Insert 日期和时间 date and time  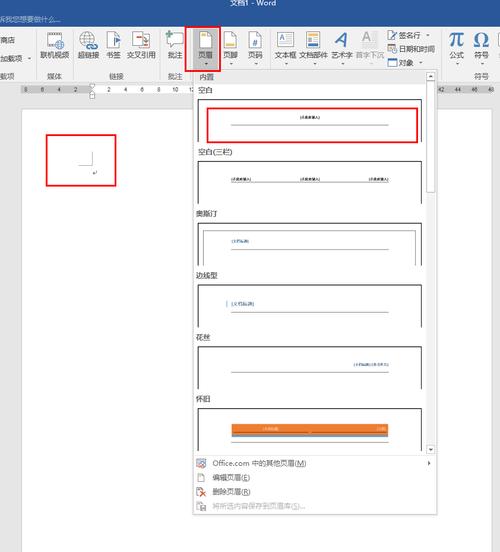coord(411,49)
